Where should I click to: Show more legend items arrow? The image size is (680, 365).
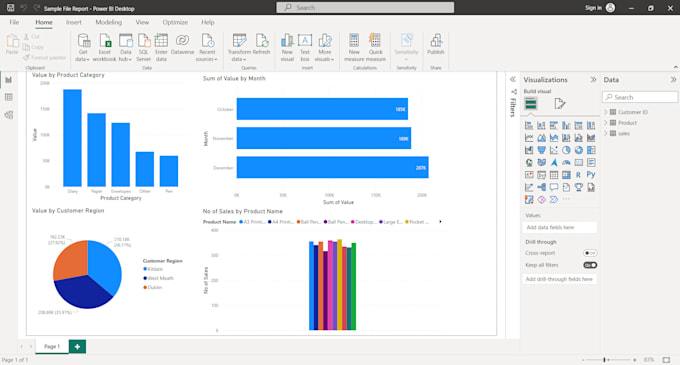click(440, 222)
